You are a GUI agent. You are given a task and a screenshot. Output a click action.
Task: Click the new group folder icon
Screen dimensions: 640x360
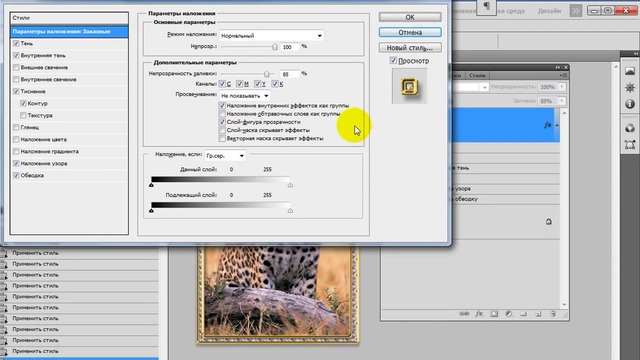[523, 314]
